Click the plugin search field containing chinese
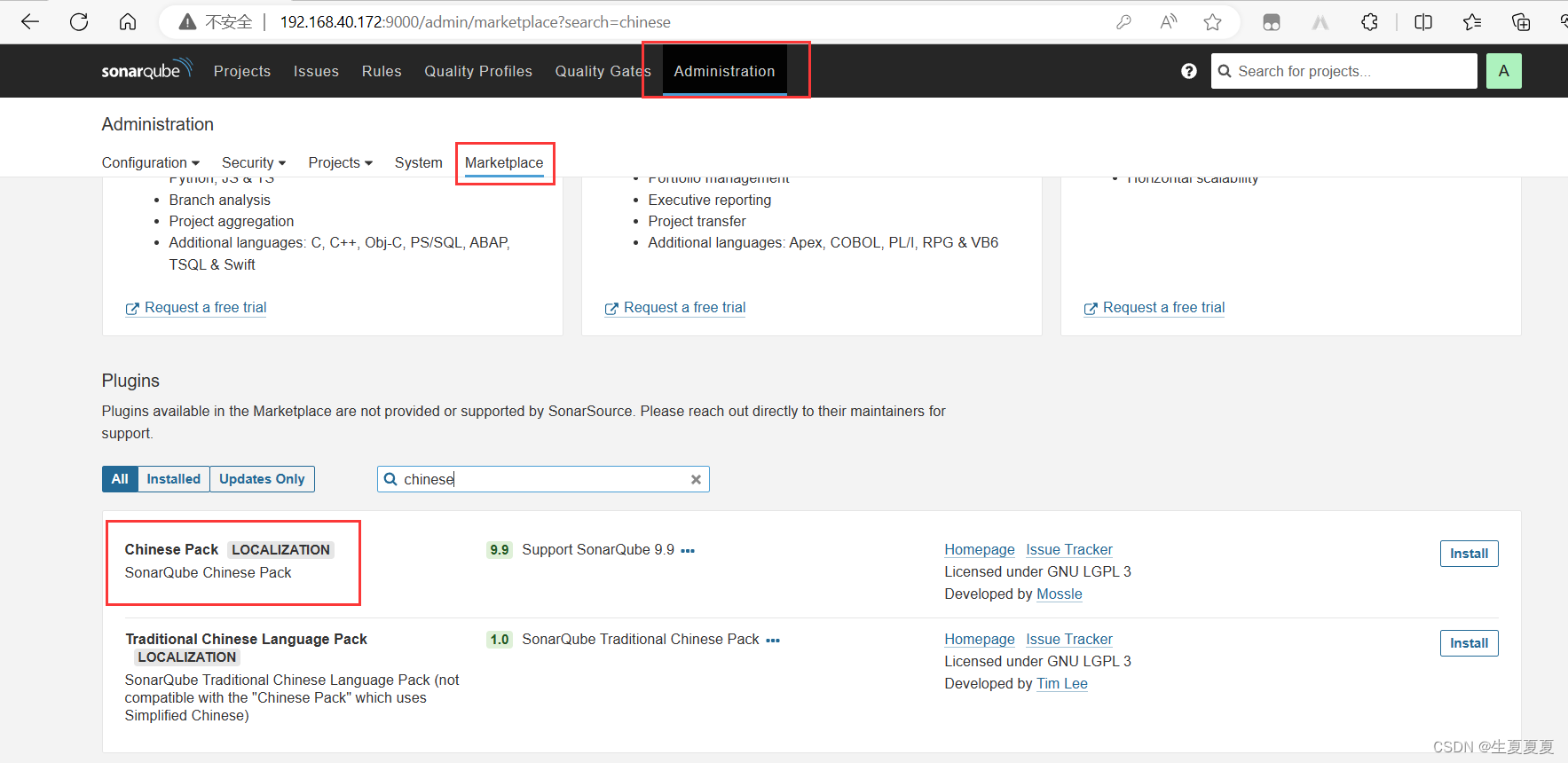Image resolution: width=1568 pixels, height=763 pixels. coord(543,479)
